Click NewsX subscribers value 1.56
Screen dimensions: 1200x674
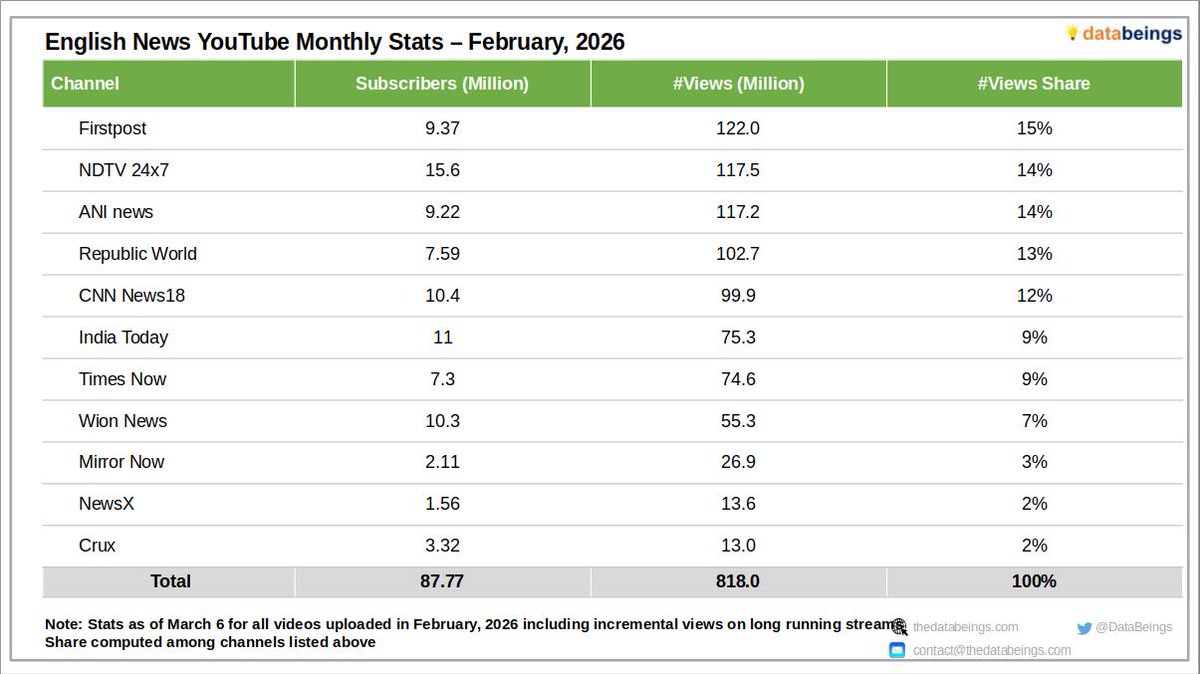click(442, 504)
